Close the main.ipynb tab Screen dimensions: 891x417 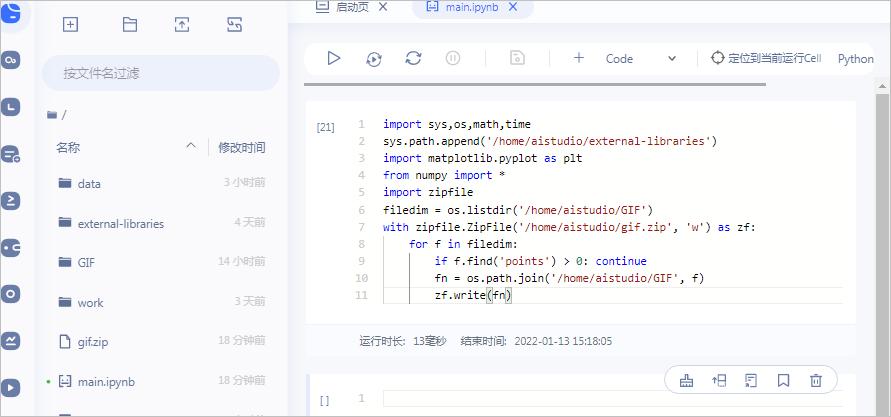click(x=513, y=7)
